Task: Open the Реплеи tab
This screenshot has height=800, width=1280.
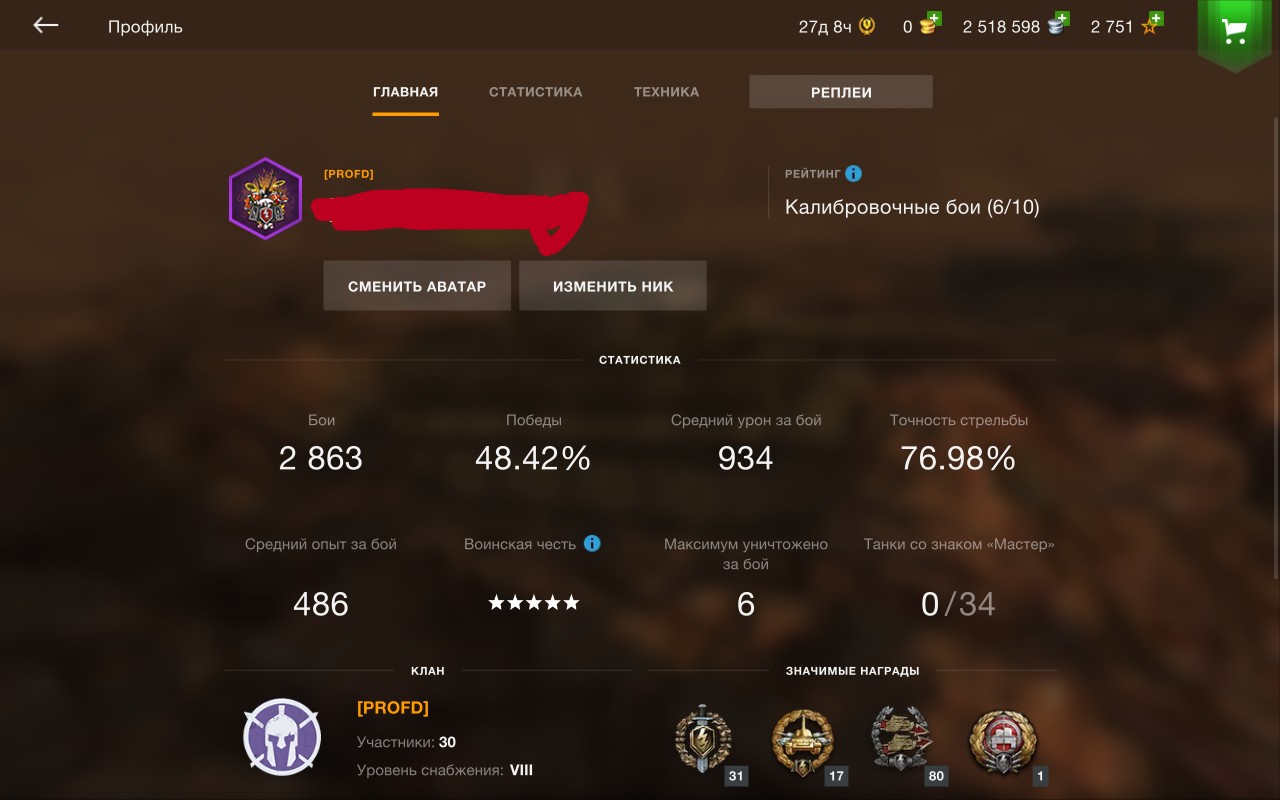Action: pyautogui.click(x=841, y=92)
